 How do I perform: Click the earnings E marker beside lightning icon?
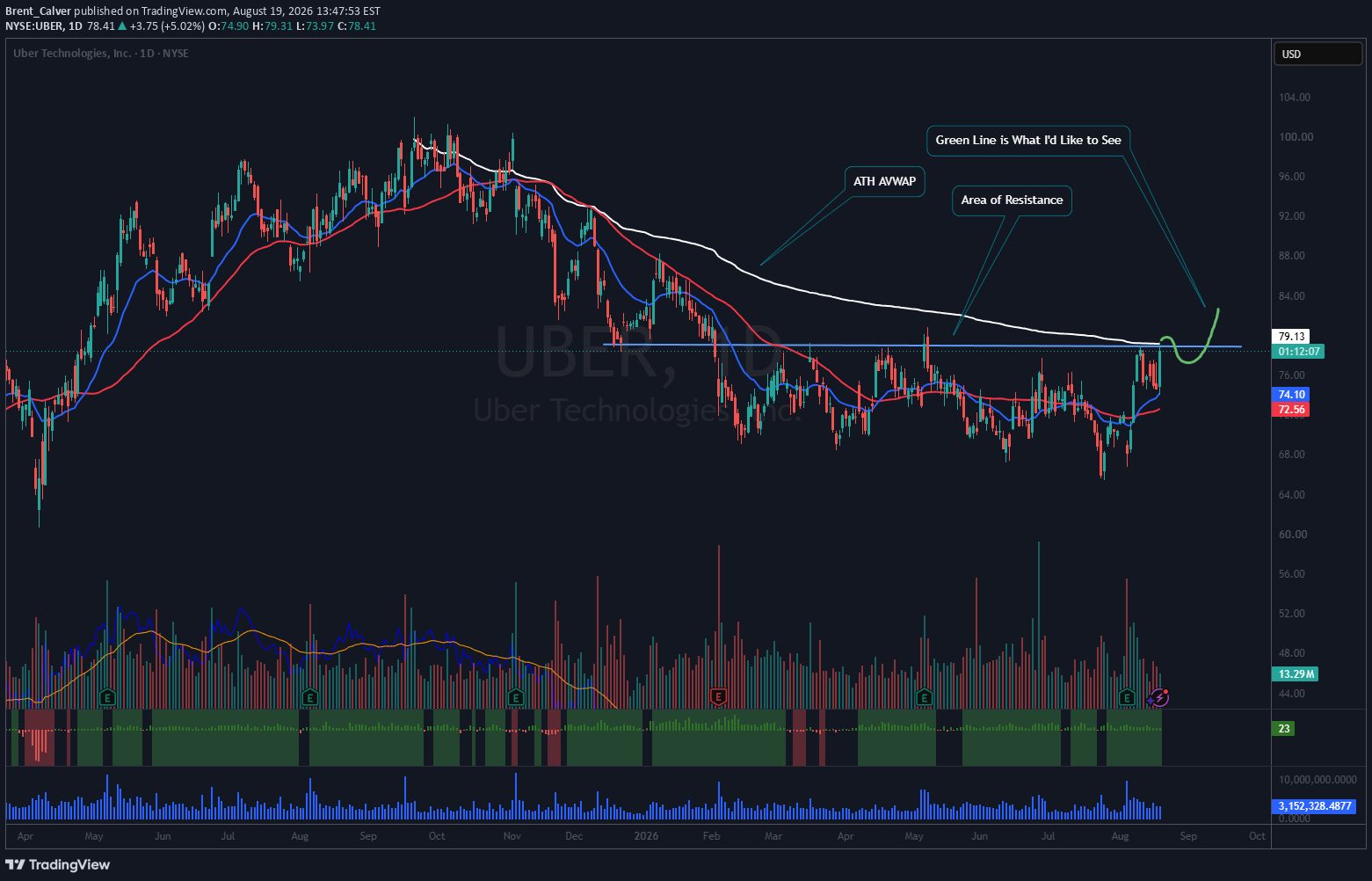click(1127, 698)
